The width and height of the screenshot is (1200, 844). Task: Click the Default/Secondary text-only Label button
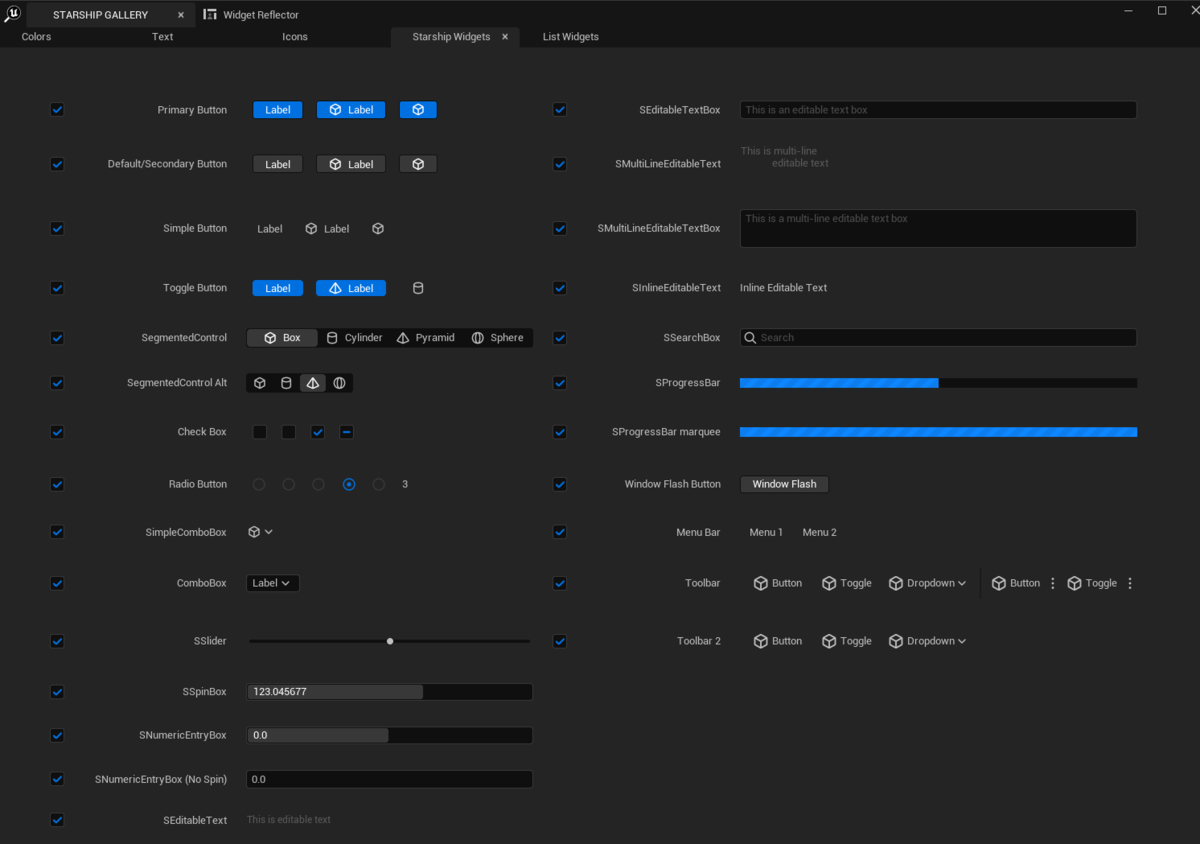coord(278,164)
